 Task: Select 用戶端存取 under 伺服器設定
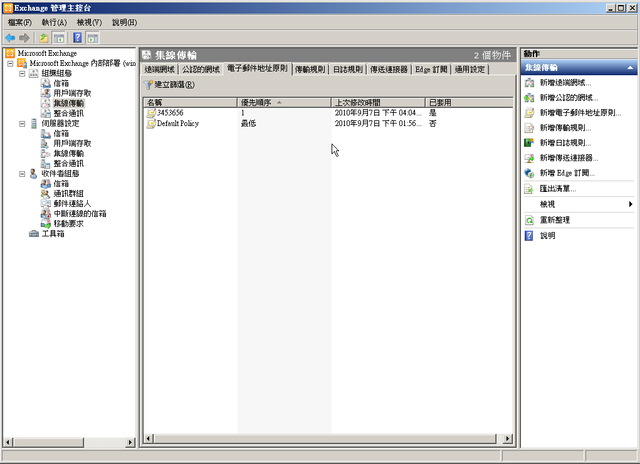coord(72,144)
